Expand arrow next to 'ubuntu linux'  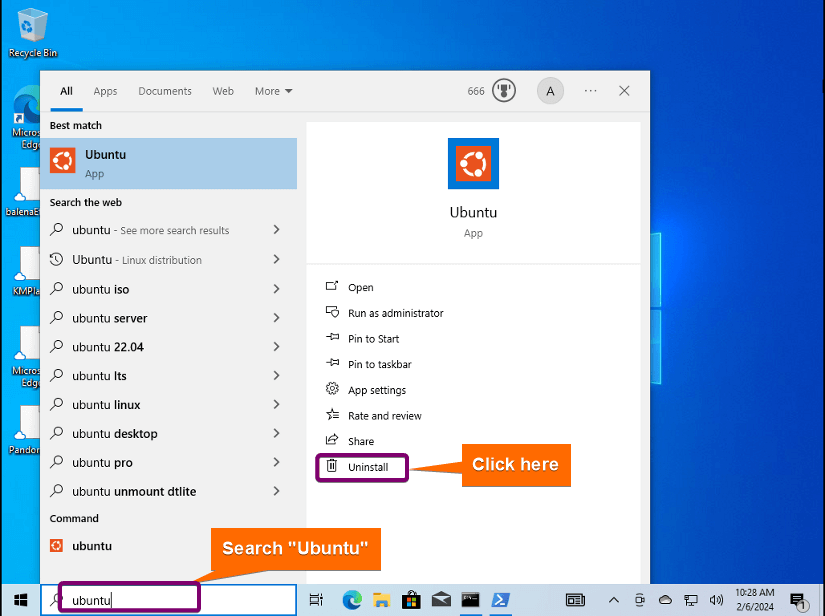tap(277, 404)
